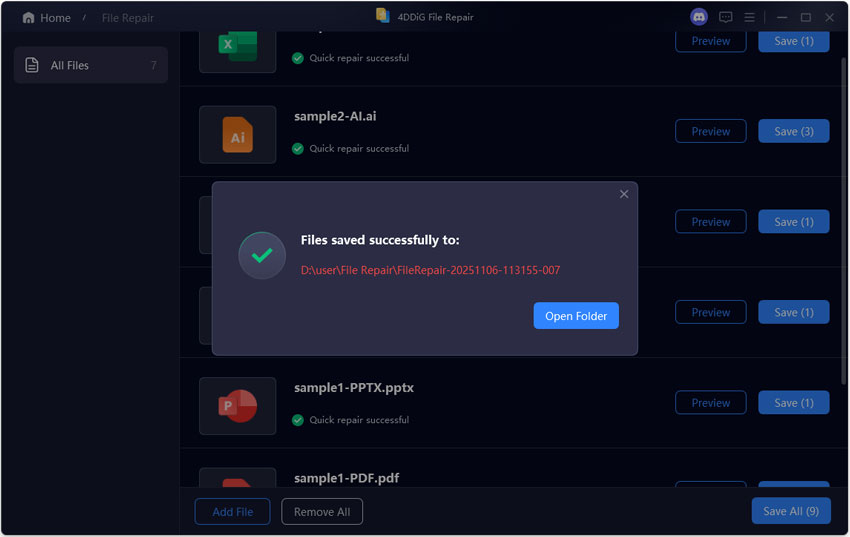Click the PowerPoint file icon
850x537 pixels.
pos(238,406)
